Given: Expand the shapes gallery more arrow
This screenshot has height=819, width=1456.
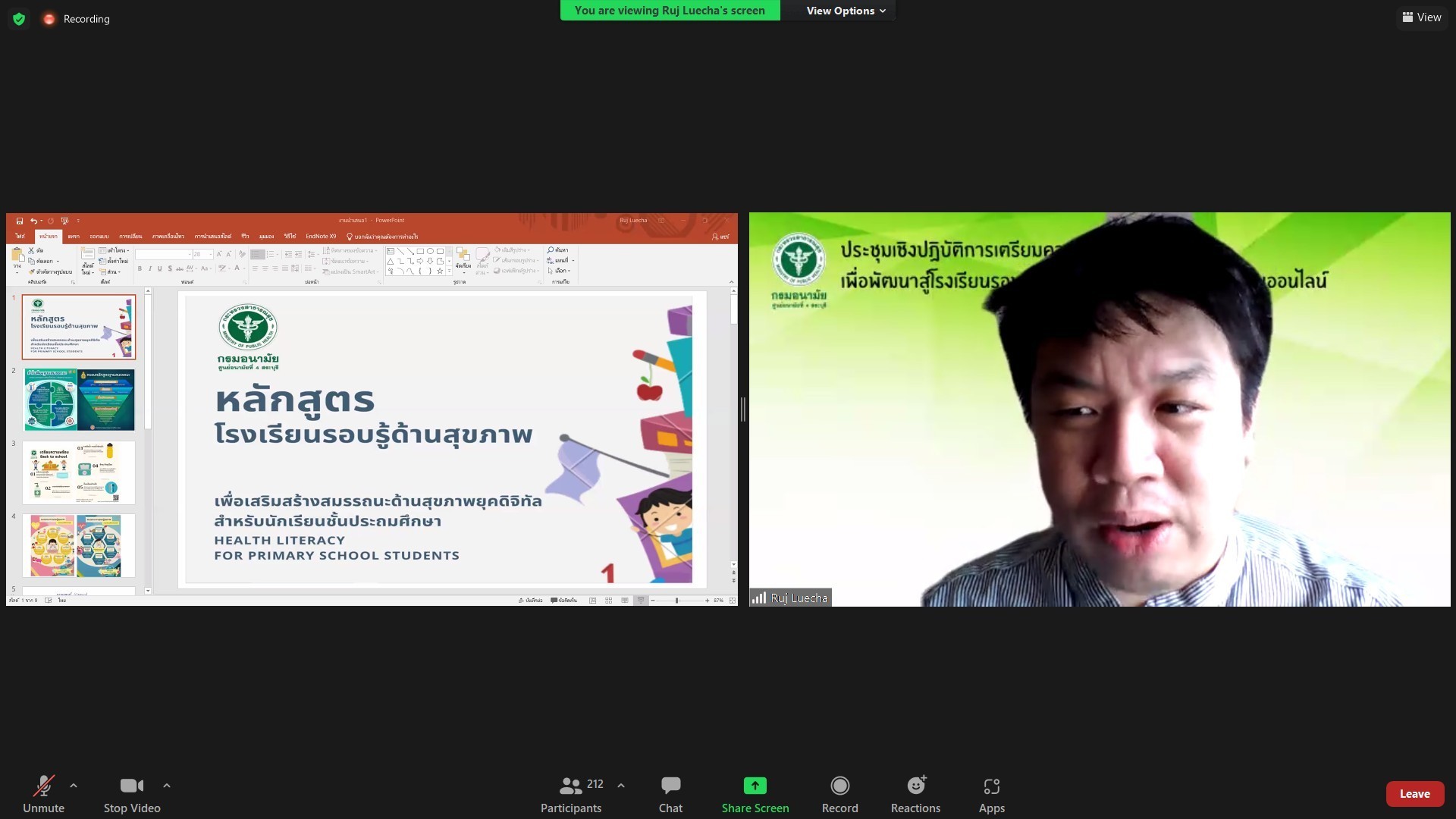Looking at the screenshot, I should click(x=449, y=271).
